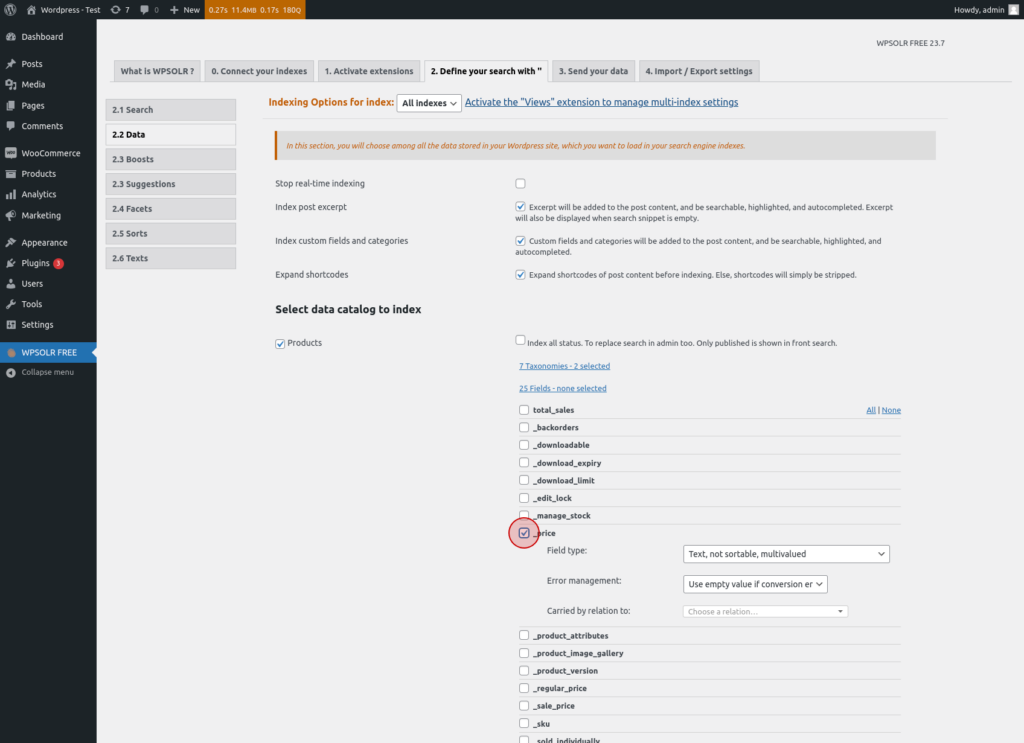Screen dimensions: 1024x743
Task: Click the Tools wrench icon
Action: tap(10, 304)
